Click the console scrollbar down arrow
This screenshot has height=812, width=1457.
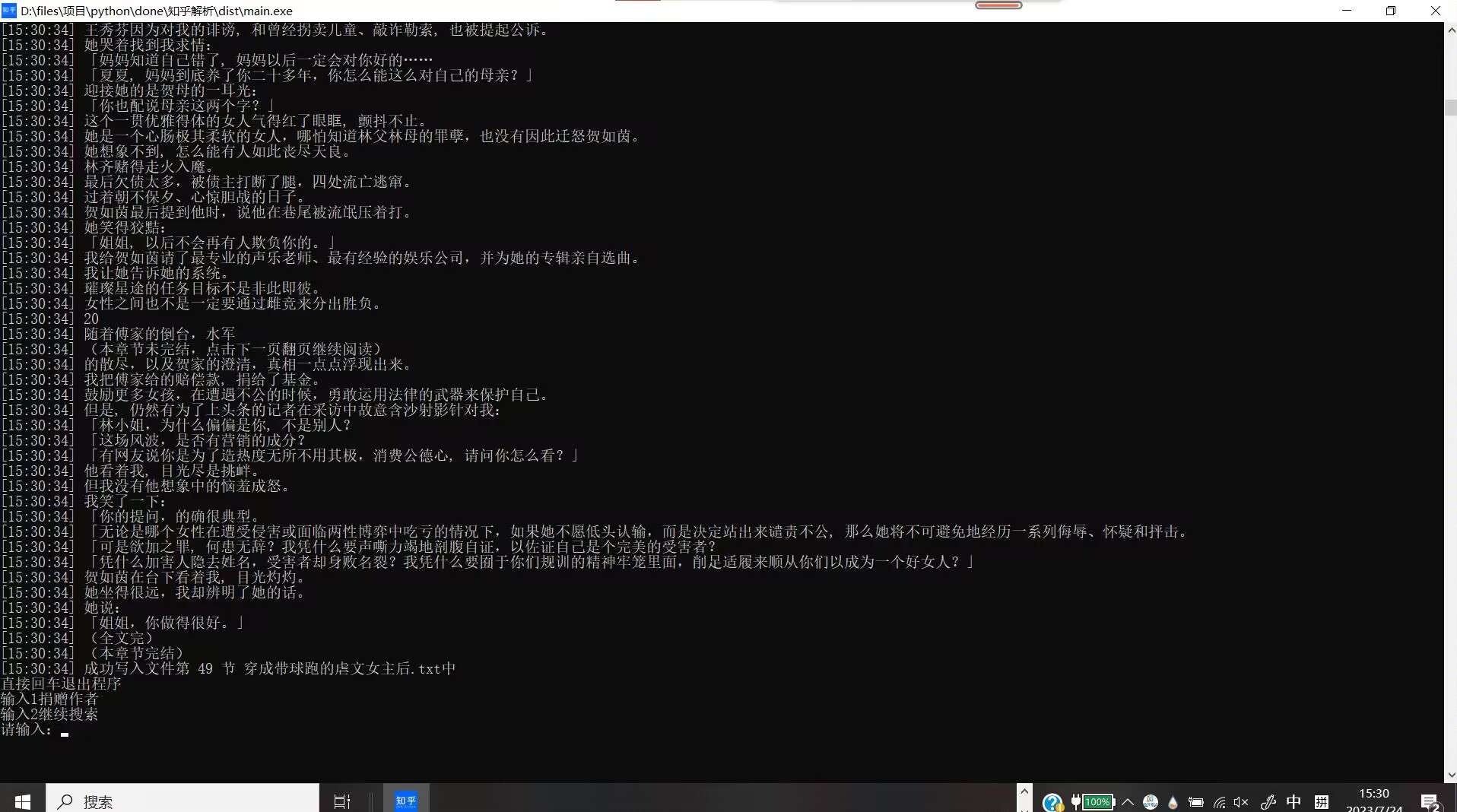pyautogui.click(x=1451, y=775)
